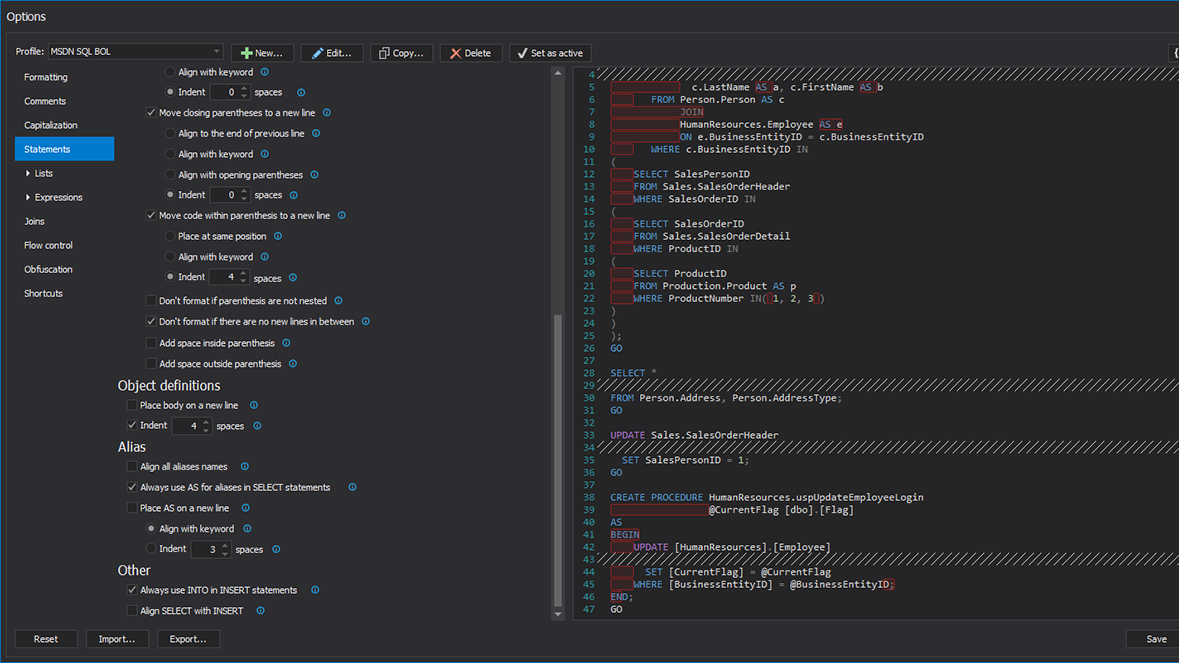Click info icon next to 'Place at same position'
The image size is (1179, 663).
278,236
